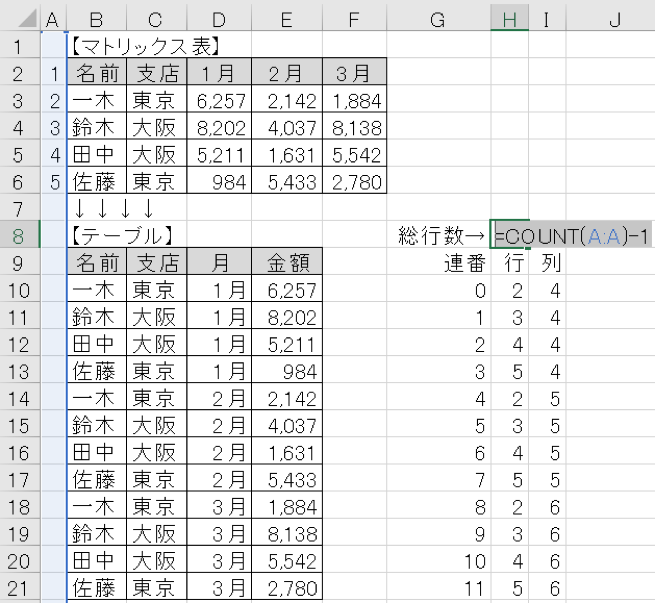Click cell 1月 in row 10

[219, 290]
